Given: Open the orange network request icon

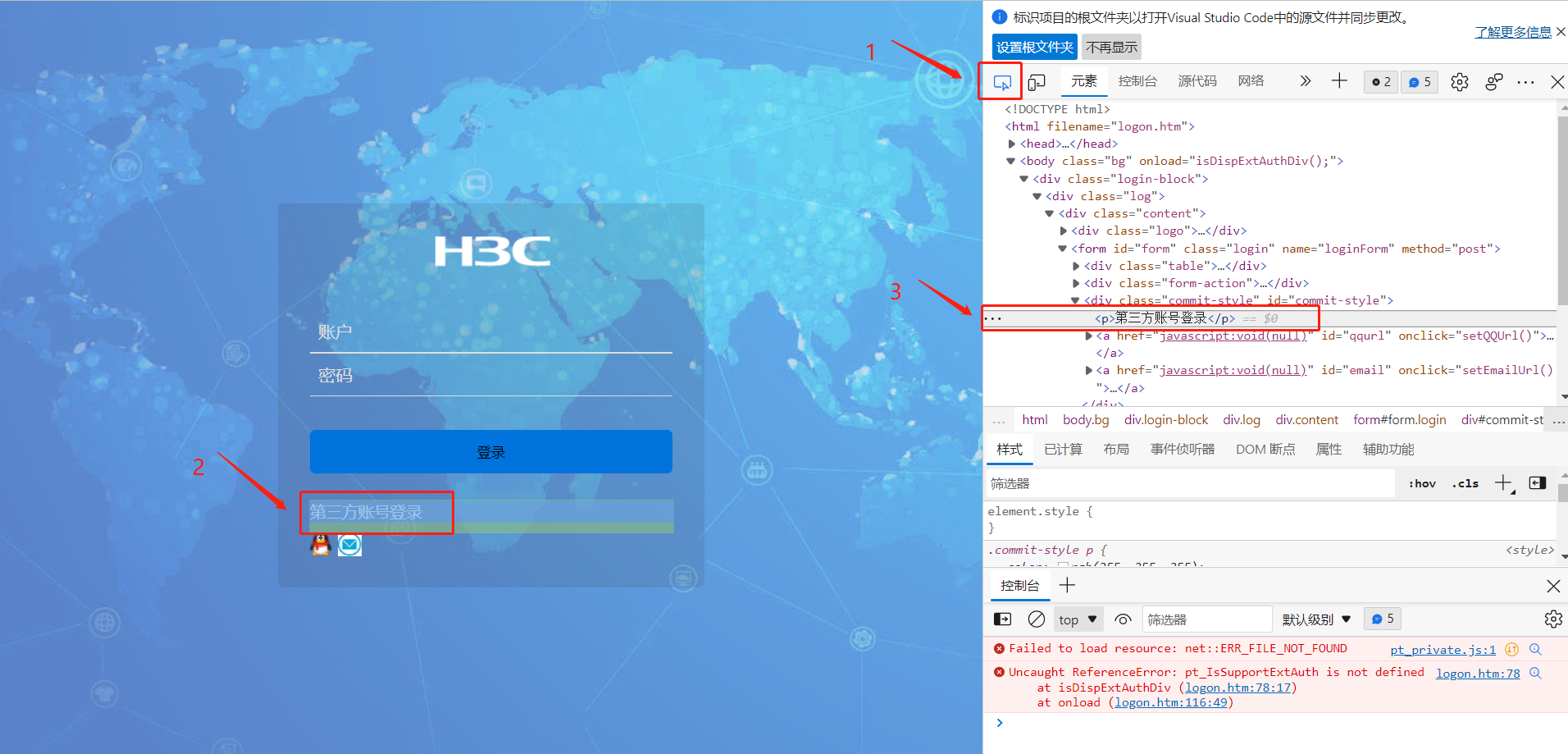Looking at the screenshot, I should point(1512,649).
